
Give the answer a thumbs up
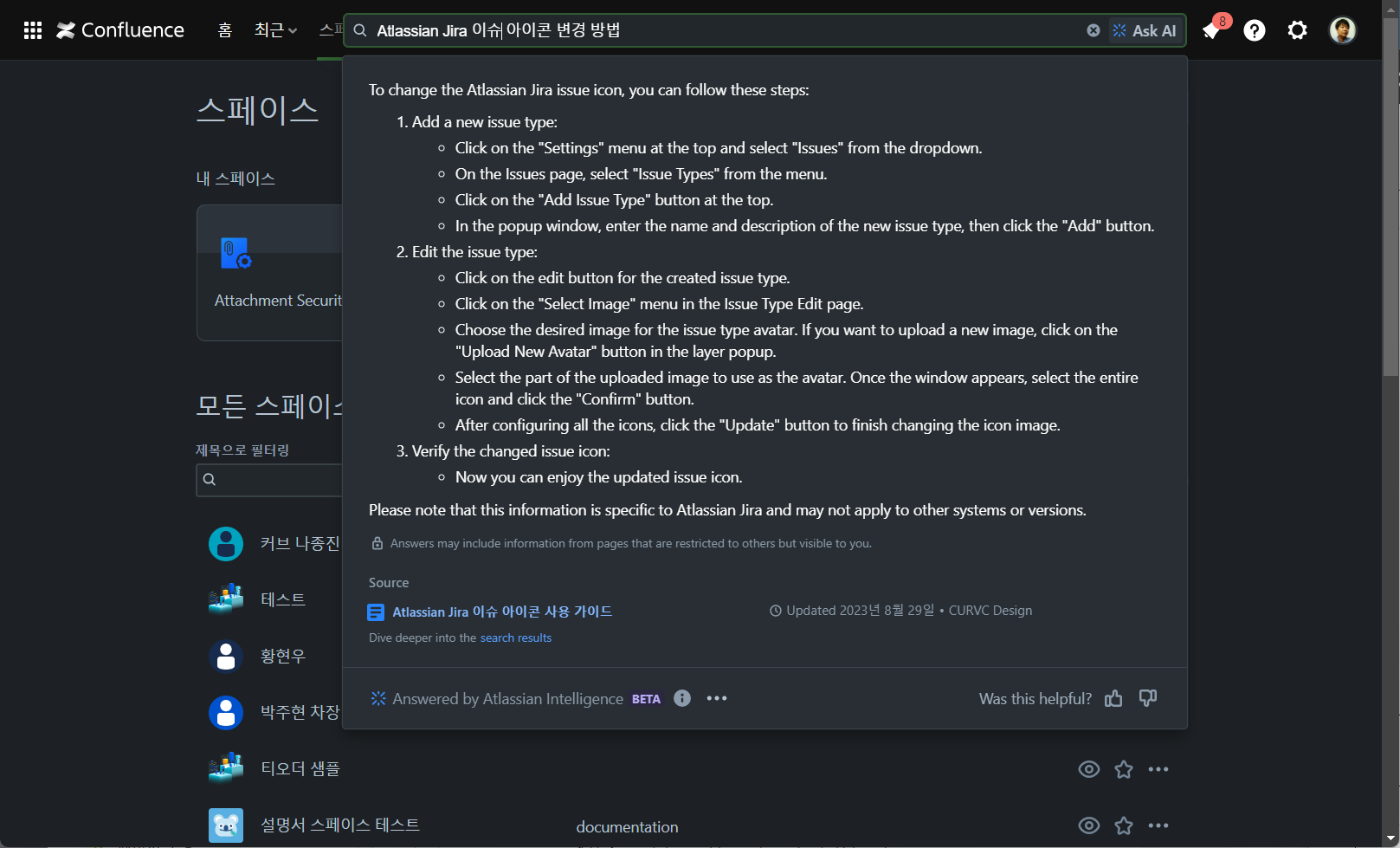(1113, 698)
